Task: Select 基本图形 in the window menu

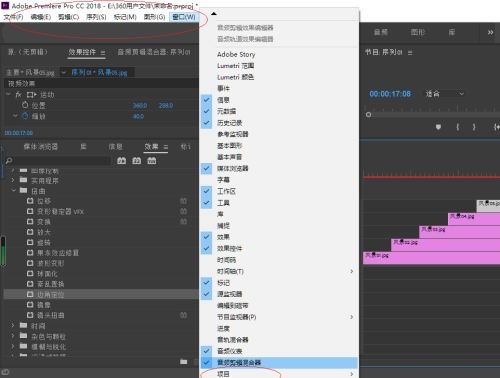Action: 279,145
